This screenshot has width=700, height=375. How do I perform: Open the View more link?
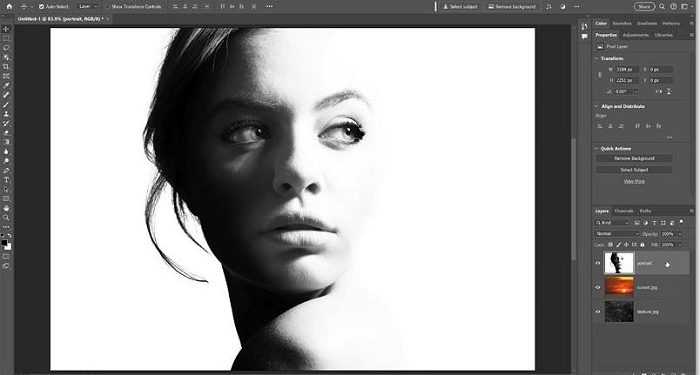[x=634, y=181]
